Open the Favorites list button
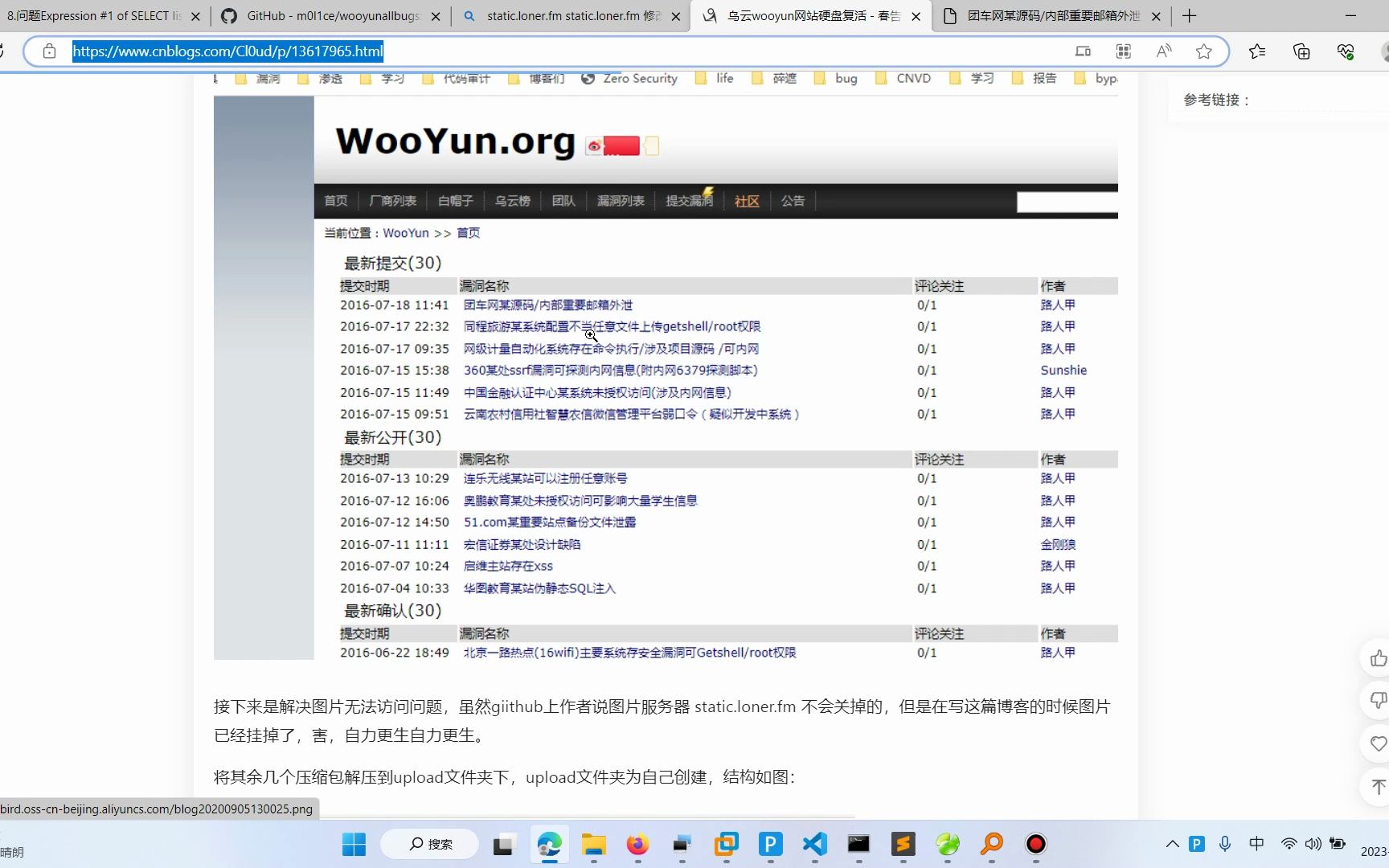1389x868 pixels. pos(1257,51)
